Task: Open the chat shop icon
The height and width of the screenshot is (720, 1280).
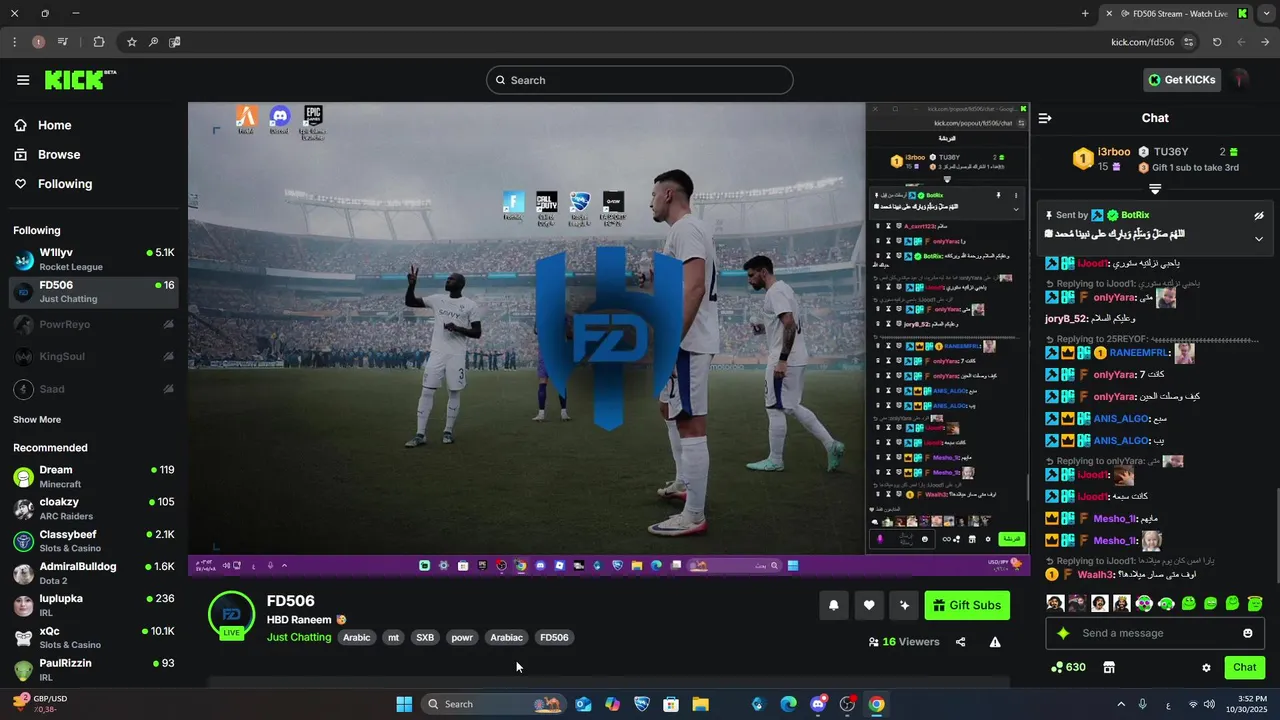Action: click(1108, 667)
